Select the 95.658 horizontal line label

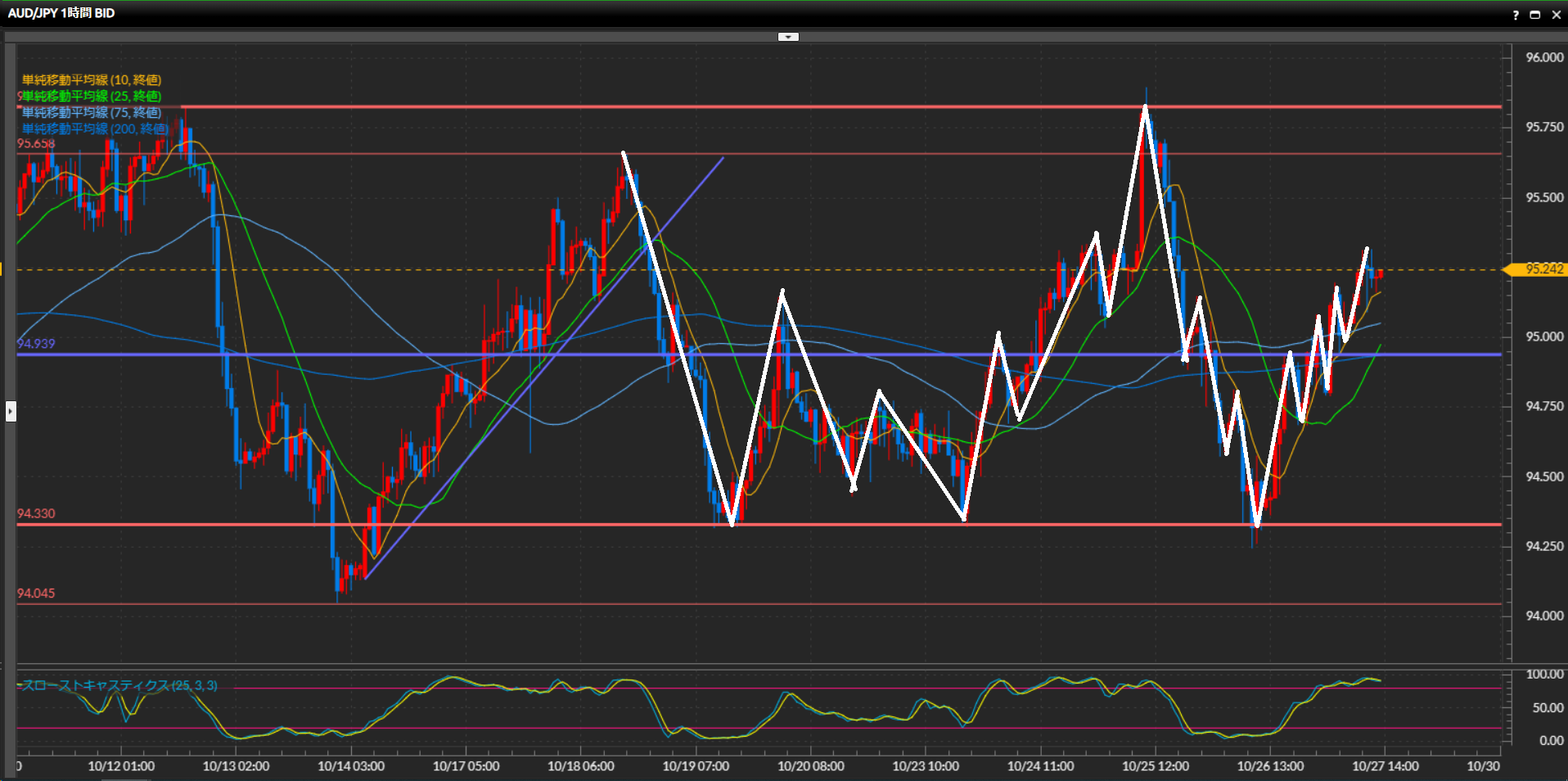point(36,143)
